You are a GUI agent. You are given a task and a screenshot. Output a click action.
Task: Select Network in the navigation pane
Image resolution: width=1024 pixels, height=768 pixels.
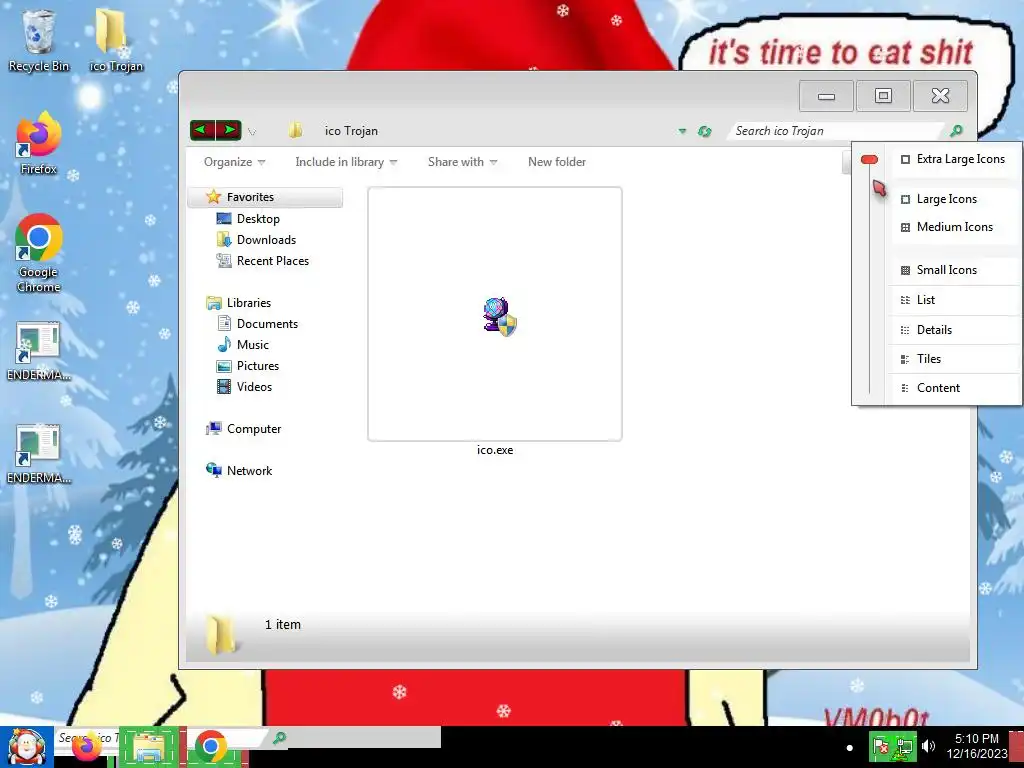(239, 470)
